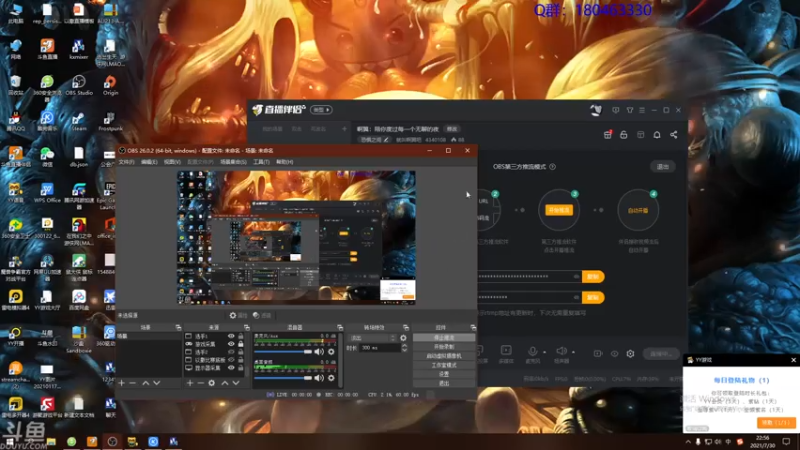Click the share icon in 直播伴侣
The width and height of the screenshot is (800, 450).
[673, 135]
